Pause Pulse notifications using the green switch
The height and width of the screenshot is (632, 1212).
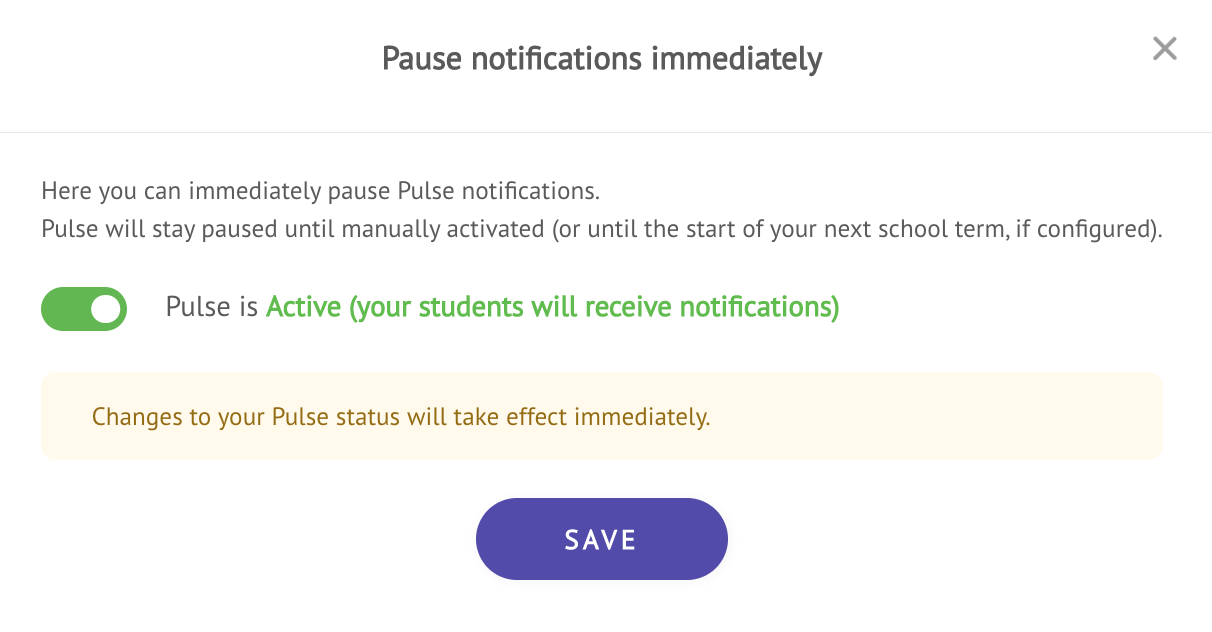pos(84,309)
